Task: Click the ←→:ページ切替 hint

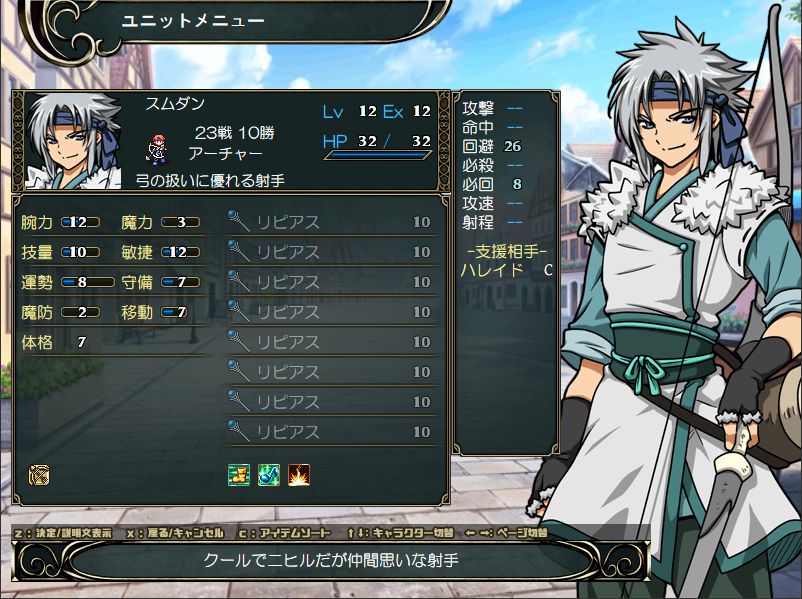Action: pyautogui.click(x=506, y=533)
